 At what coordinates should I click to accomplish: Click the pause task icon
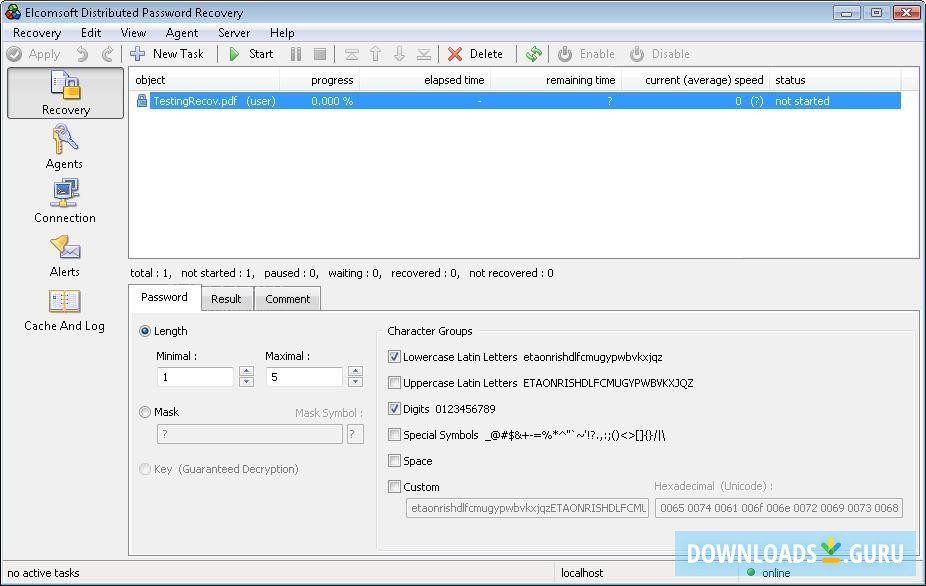(x=296, y=54)
